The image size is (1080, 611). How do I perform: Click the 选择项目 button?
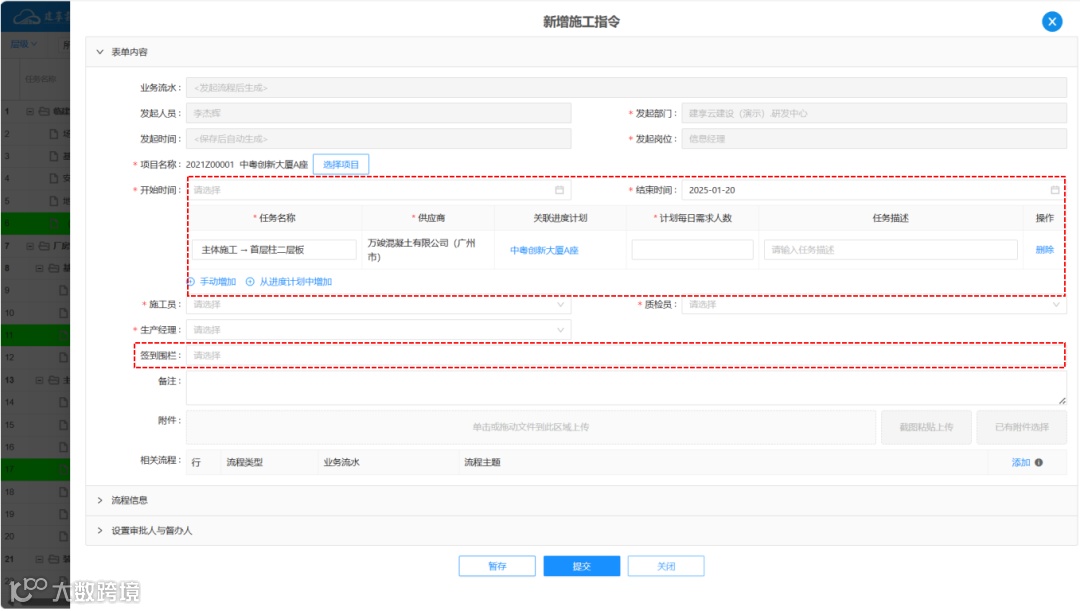pyautogui.click(x=341, y=165)
